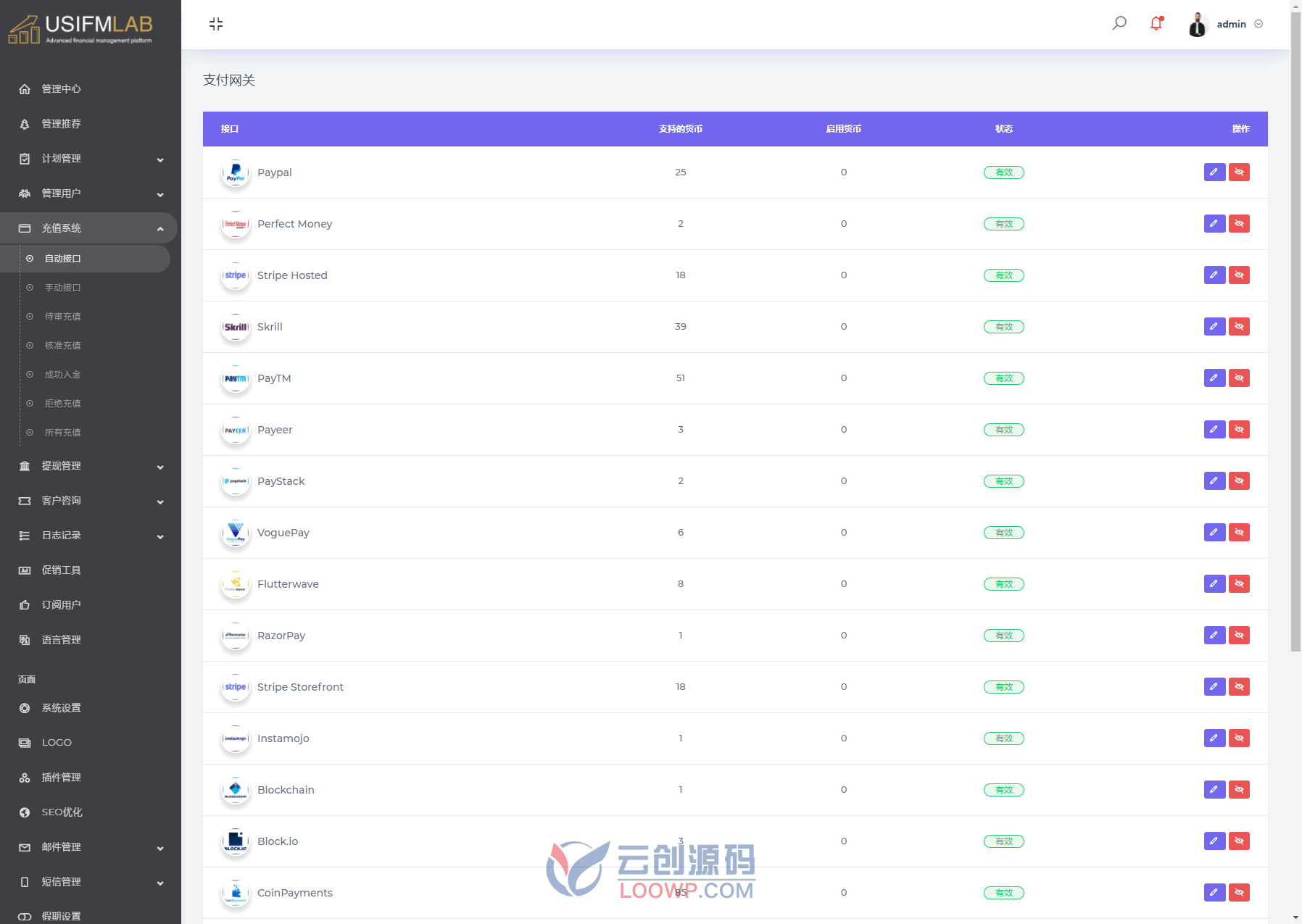Expand the 邮件管理 sidebar menu
Viewport: 1302px width, 924px height.
(x=88, y=847)
